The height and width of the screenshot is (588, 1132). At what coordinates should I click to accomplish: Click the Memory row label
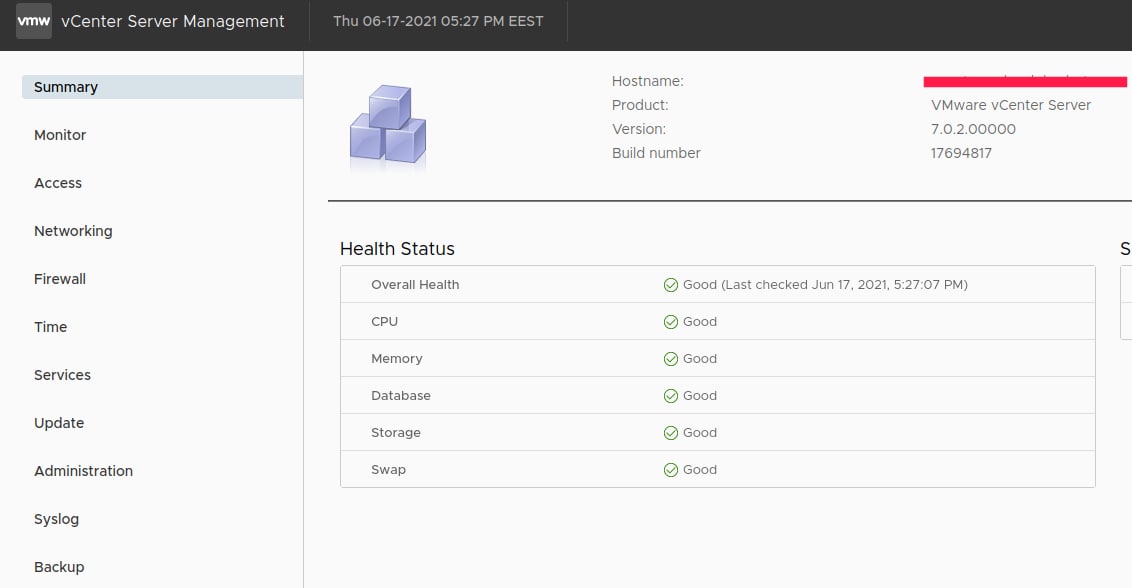coord(396,358)
